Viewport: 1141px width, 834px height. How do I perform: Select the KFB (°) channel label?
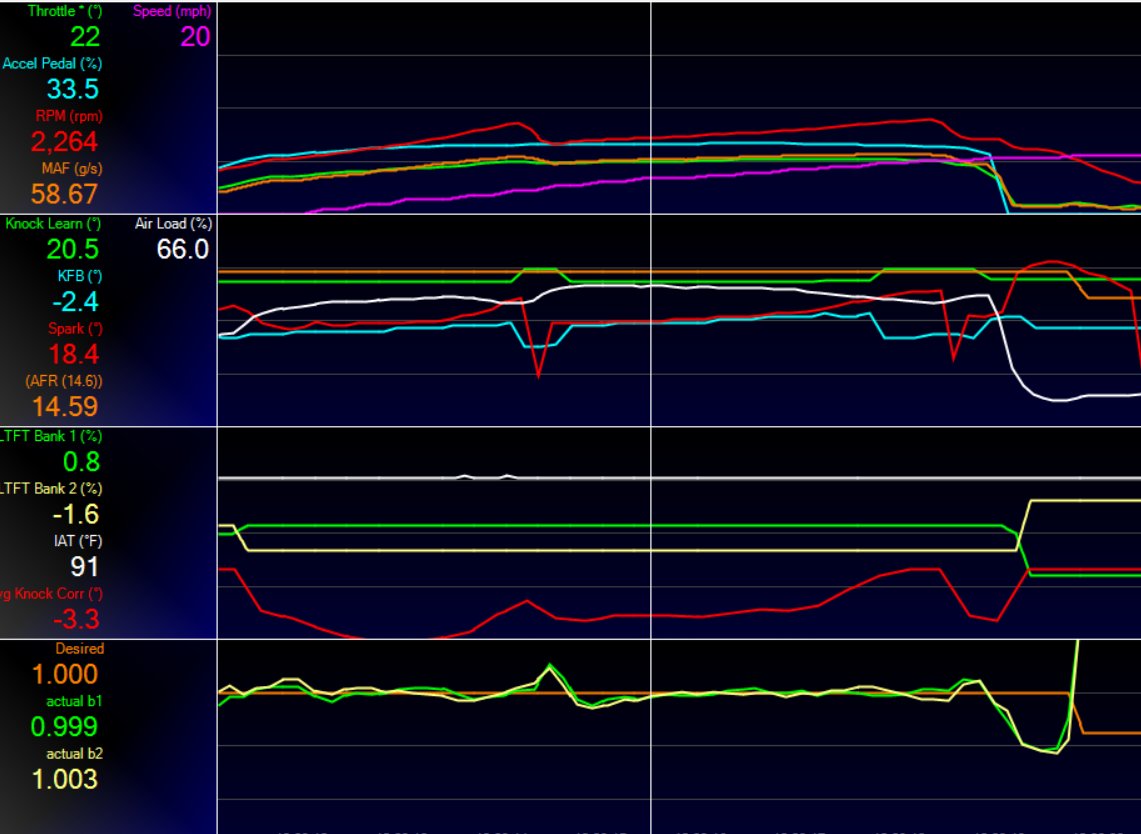[x=80, y=277]
